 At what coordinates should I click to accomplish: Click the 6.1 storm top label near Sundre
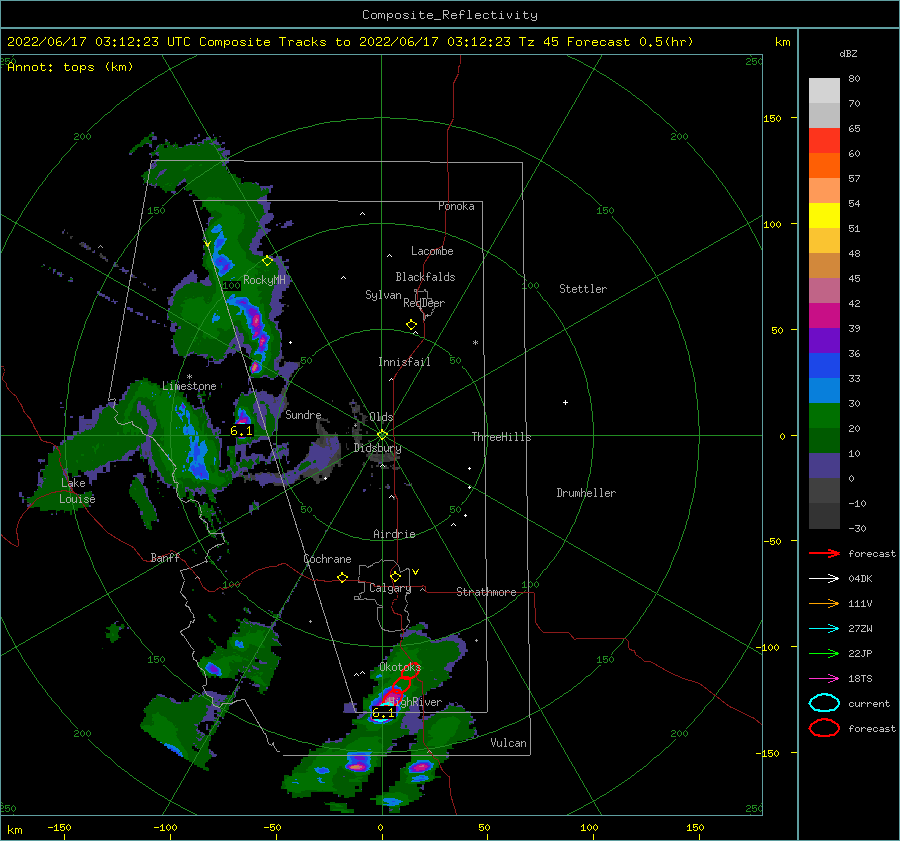(x=241, y=431)
